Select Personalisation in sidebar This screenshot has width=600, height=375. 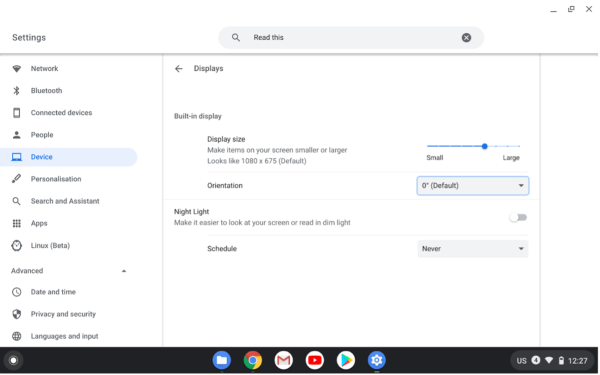point(56,179)
